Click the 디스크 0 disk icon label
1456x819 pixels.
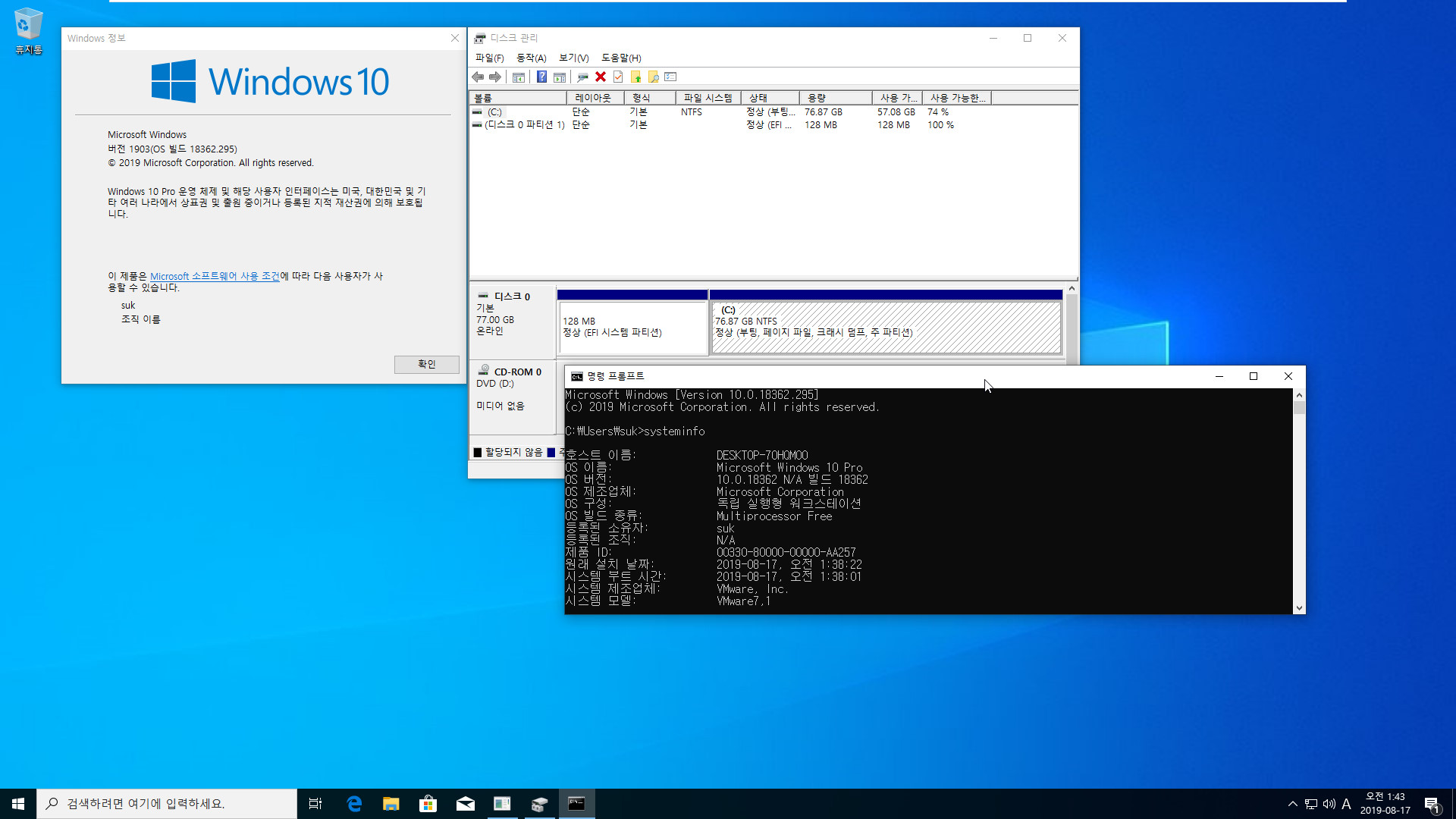(x=483, y=296)
